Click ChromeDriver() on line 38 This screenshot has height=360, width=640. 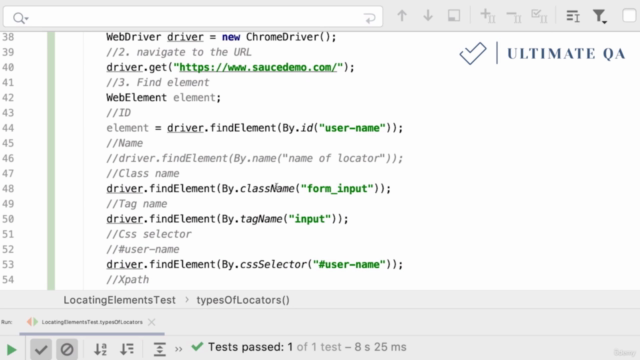tap(291, 37)
